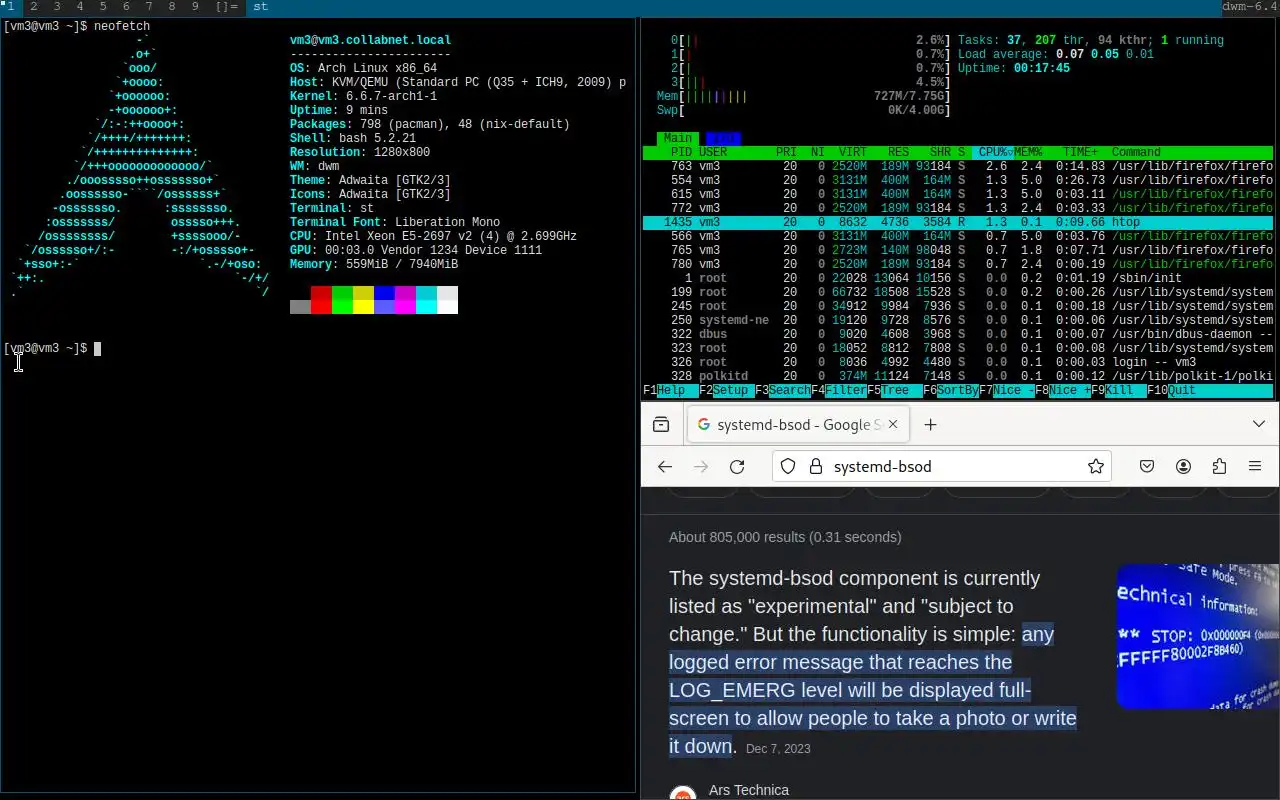Click the Firefox forward arrow
Image resolution: width=1280 pixels, height=800 pixels.
pos(701,466)
